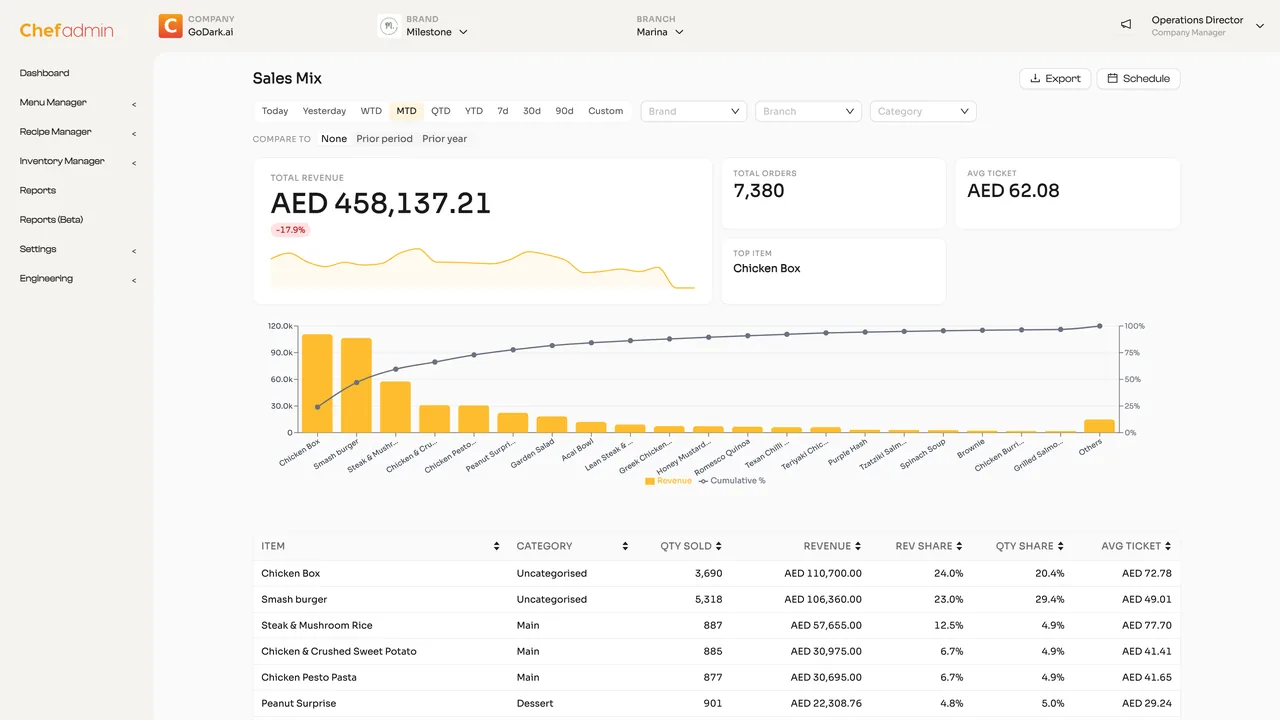The height and width of the screenshot is (720, 1280).
Task: Click the Chefadmin logo
Action: tap(66, 30)
